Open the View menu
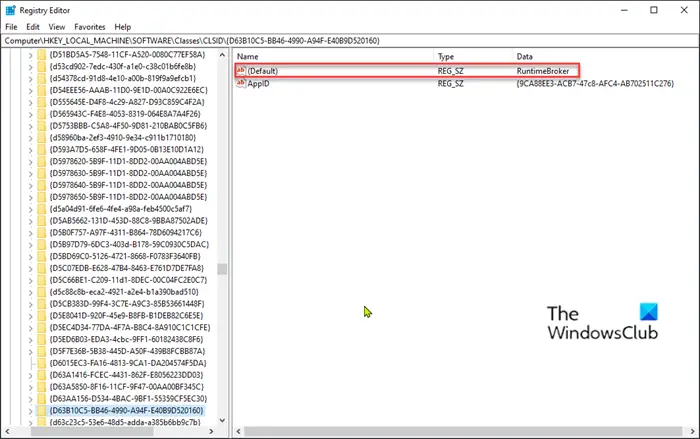700x439 pixels. tap(57, 27)
